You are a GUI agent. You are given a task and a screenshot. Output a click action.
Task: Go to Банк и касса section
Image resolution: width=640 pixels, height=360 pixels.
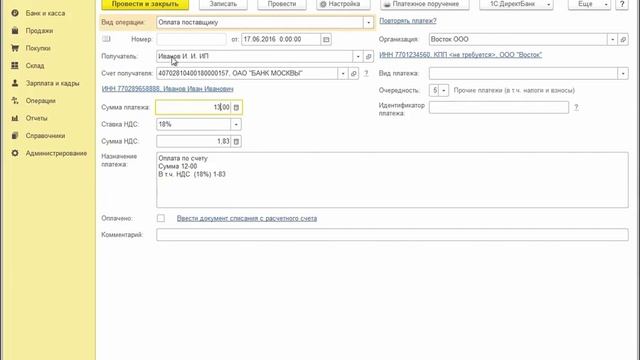[45, 13]
